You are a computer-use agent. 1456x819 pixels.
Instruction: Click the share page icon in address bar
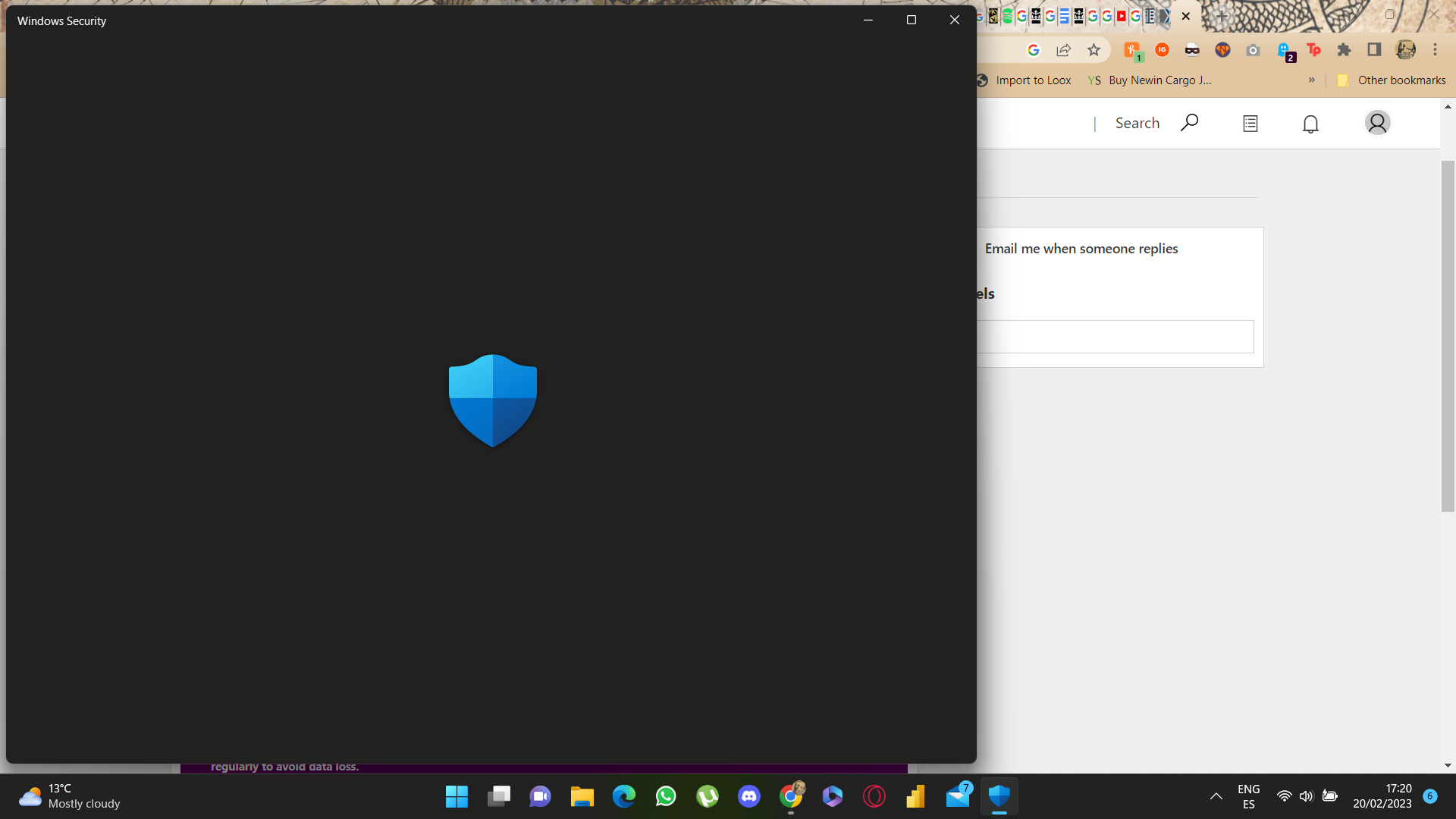[x=1063, y=50]
